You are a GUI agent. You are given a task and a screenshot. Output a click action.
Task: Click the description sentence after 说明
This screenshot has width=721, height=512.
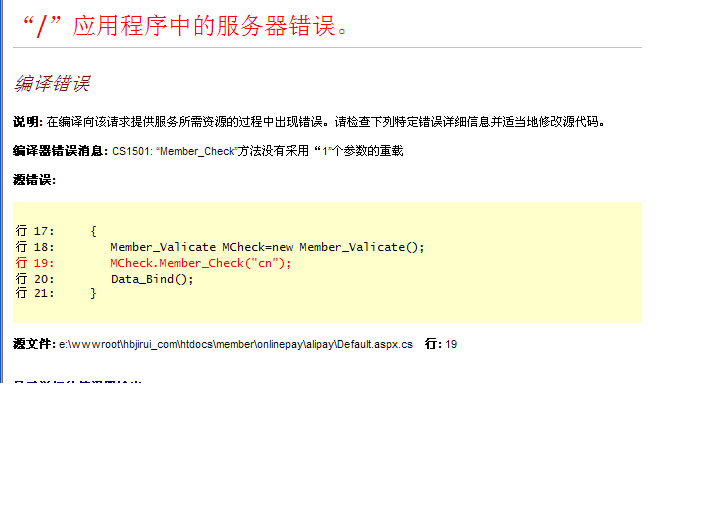click(x=325, y=122)
